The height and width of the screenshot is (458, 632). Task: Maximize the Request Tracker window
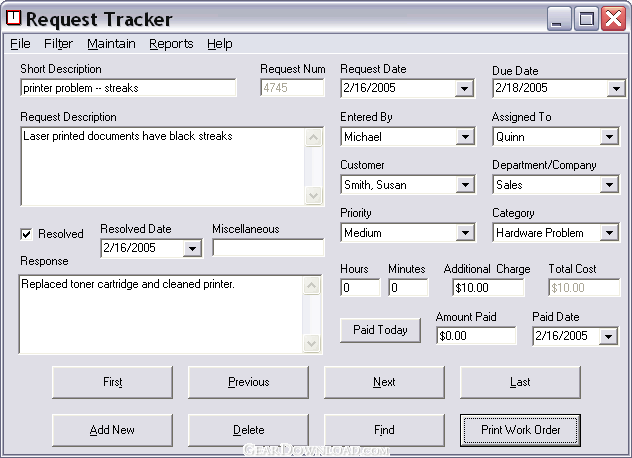[x=586, y=19]
